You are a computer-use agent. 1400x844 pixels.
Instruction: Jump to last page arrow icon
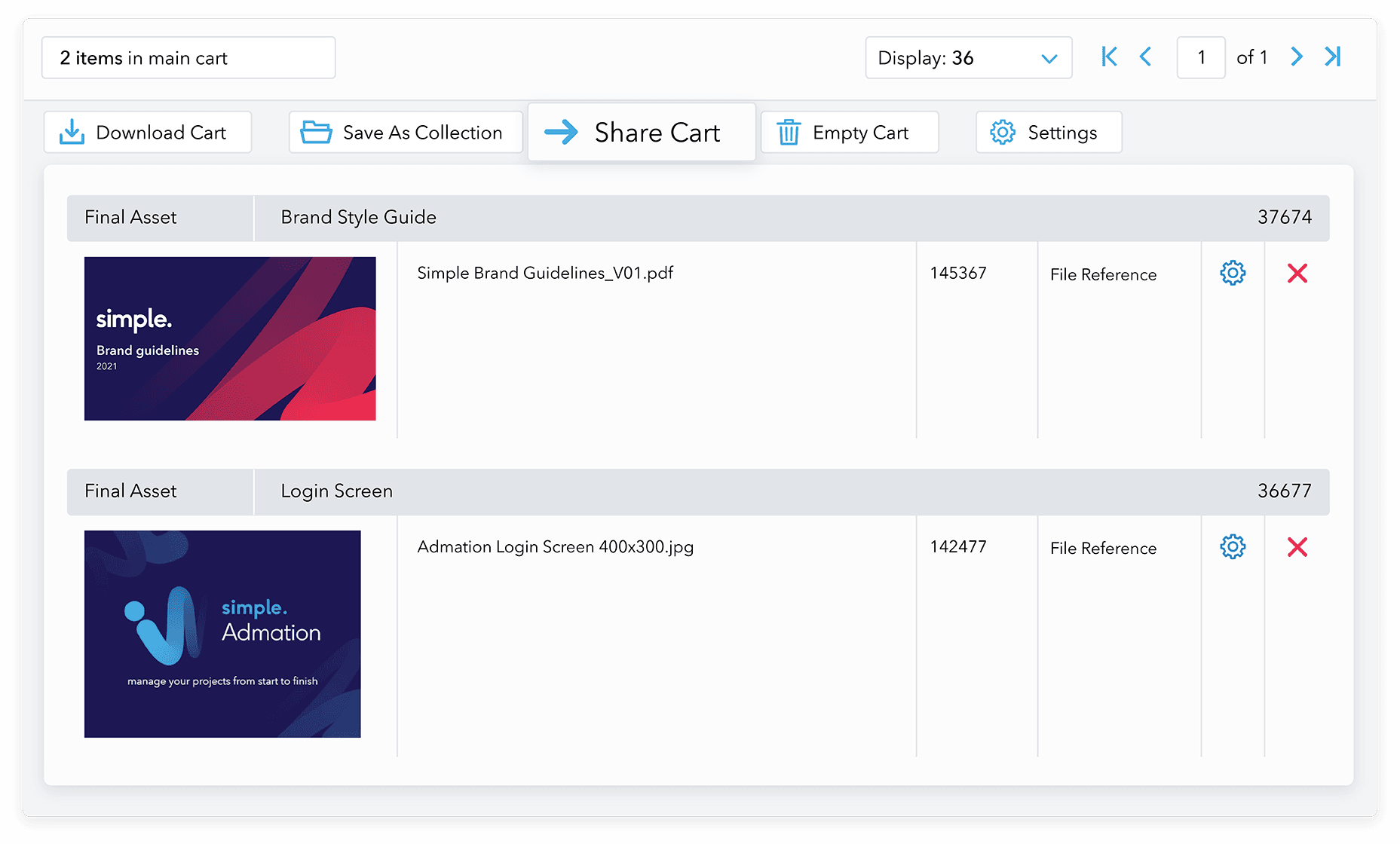1332,57
